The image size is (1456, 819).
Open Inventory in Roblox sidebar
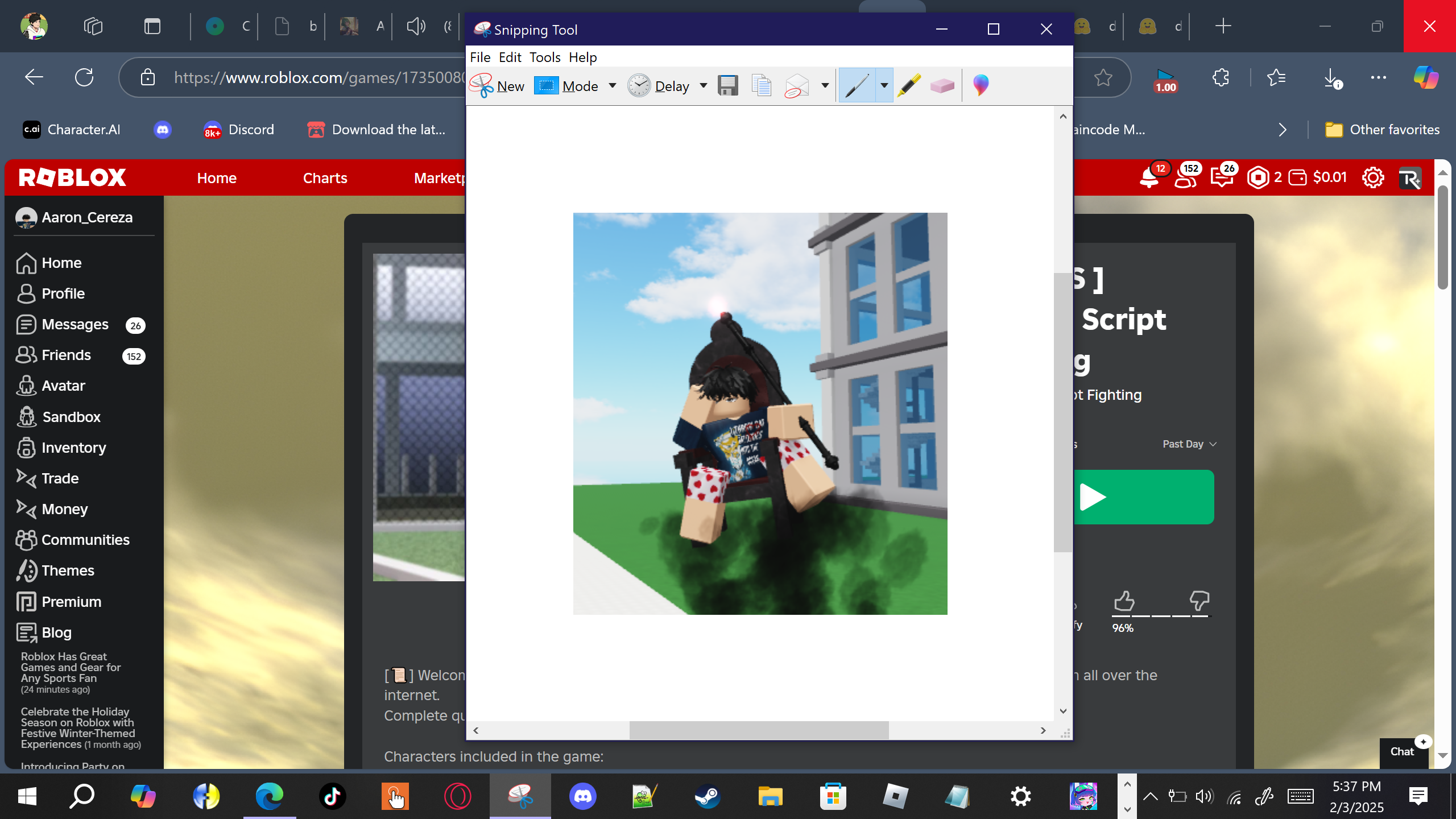point(61,448)
